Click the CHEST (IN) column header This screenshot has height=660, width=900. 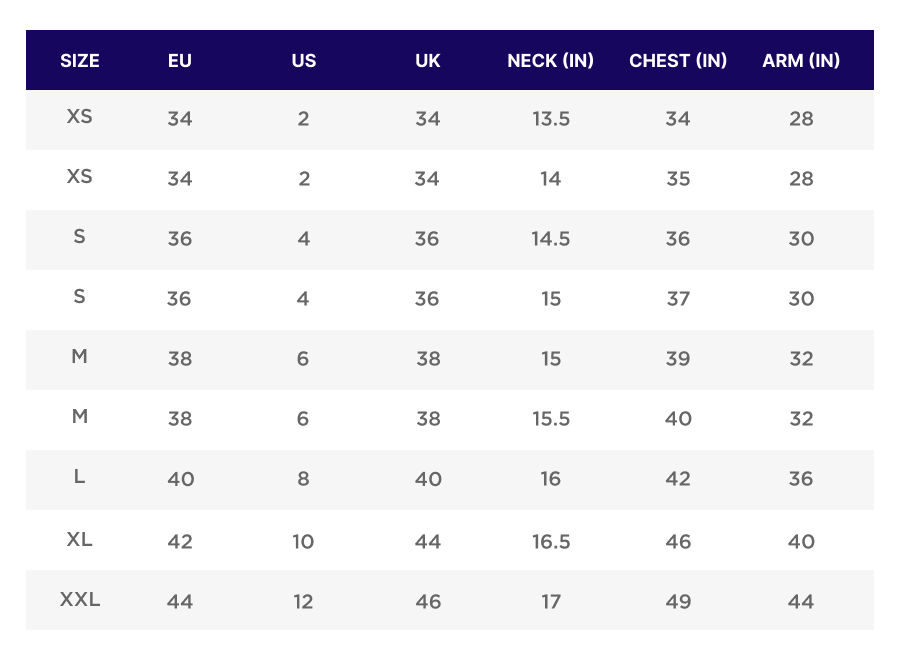[x=678, y=60]
